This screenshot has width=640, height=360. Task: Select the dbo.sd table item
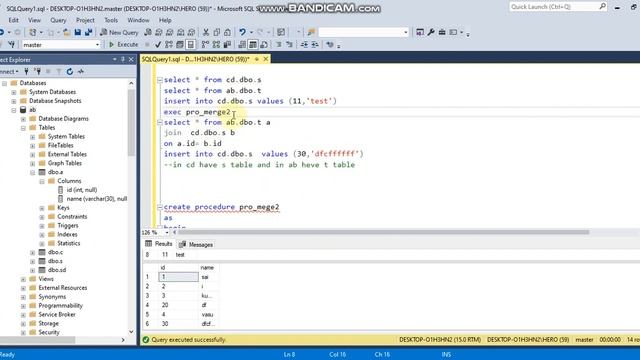[x=57, y=270]
